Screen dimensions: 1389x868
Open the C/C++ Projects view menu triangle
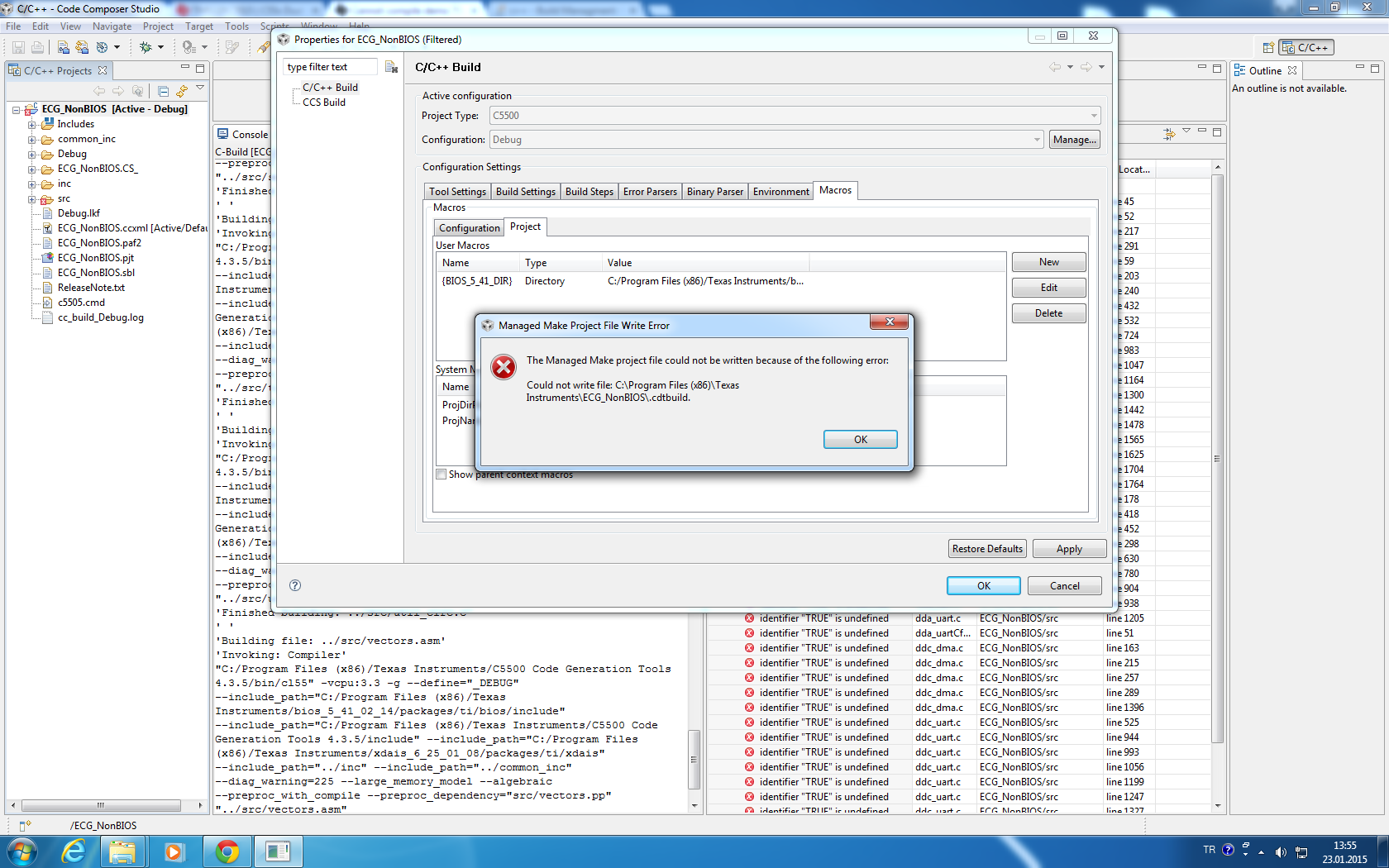[200, 88]
